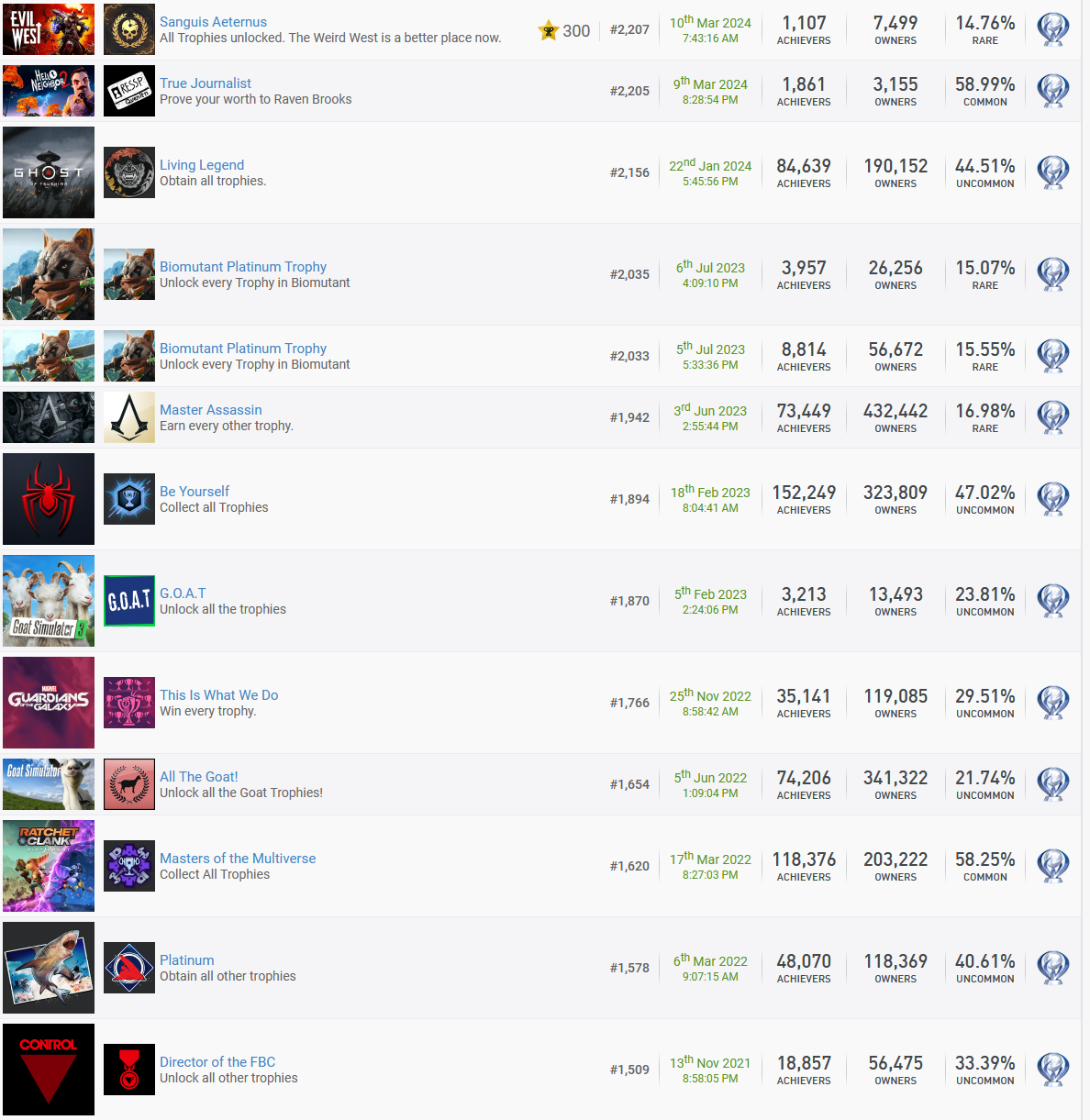
Task: Open the Guardians of the Galaxy cover
Action: click(x=49, y=703)
